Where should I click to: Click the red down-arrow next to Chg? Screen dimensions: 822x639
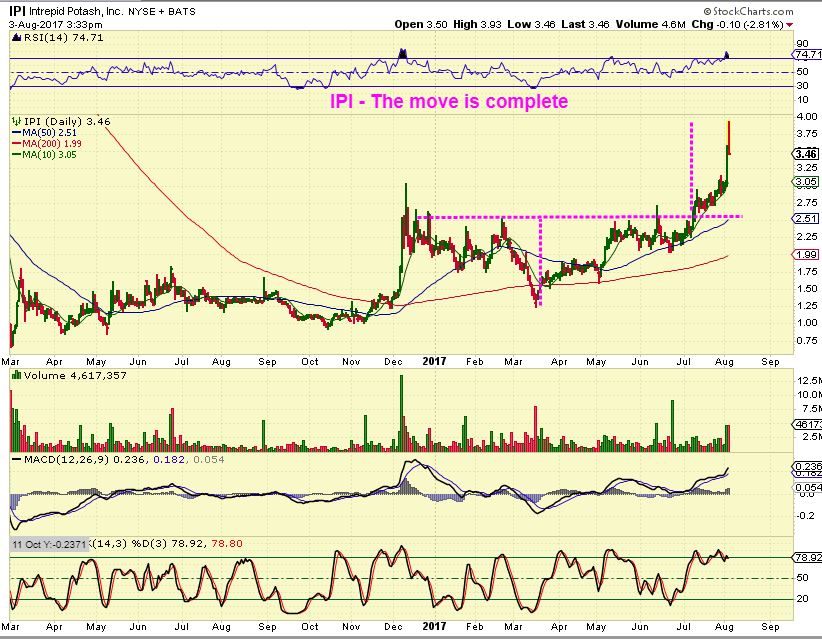click(x=789, y=25)
